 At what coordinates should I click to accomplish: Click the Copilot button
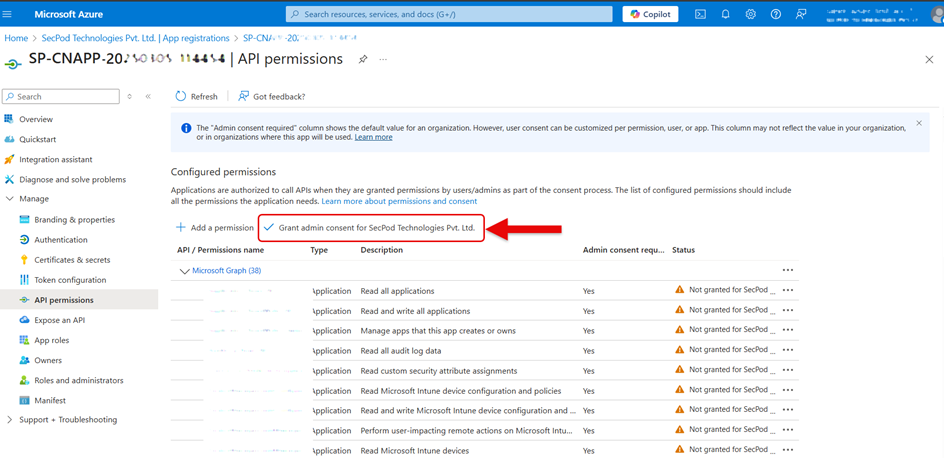click(x=650, y=14)
